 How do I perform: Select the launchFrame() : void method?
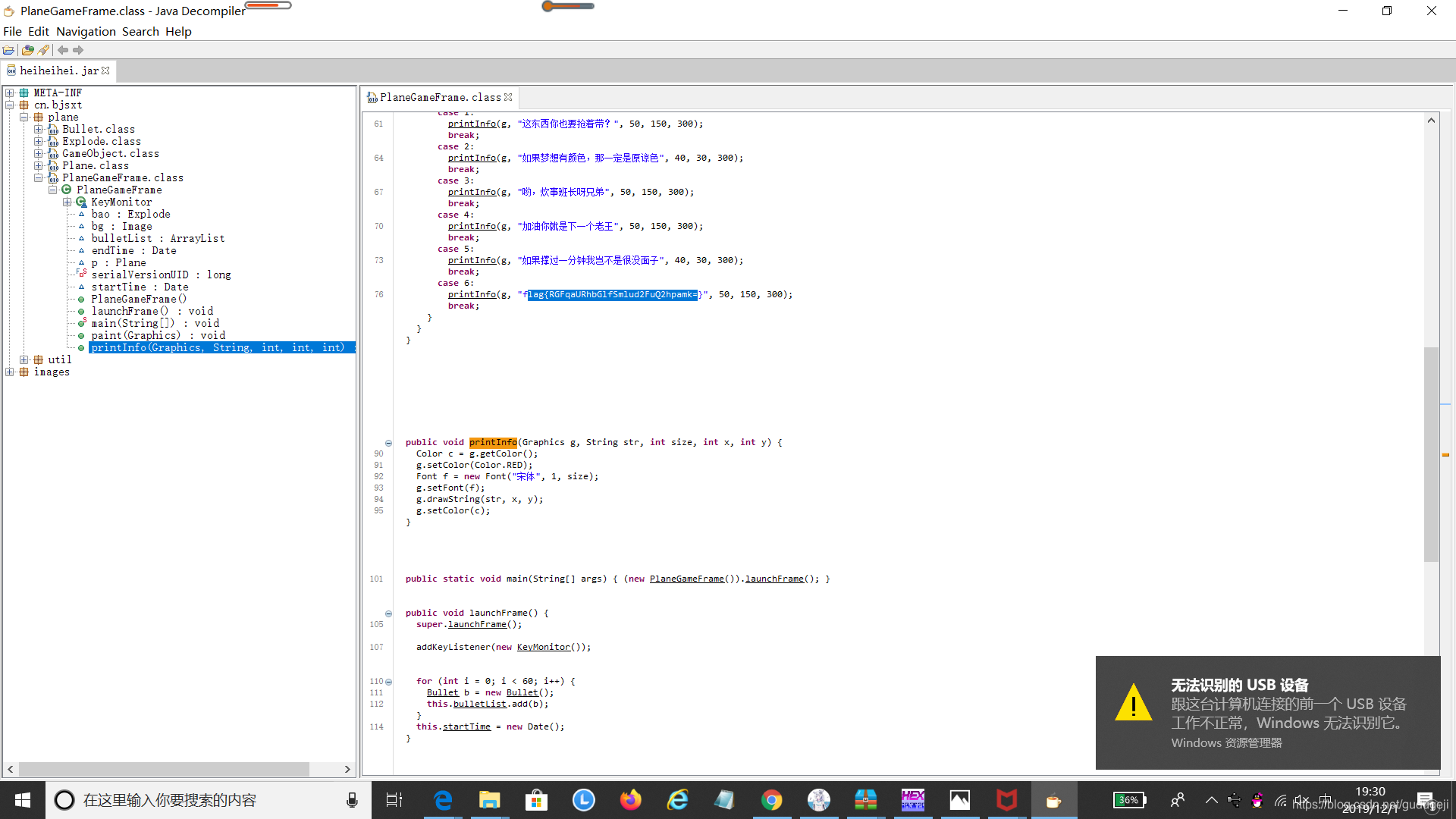click(152, 311)
